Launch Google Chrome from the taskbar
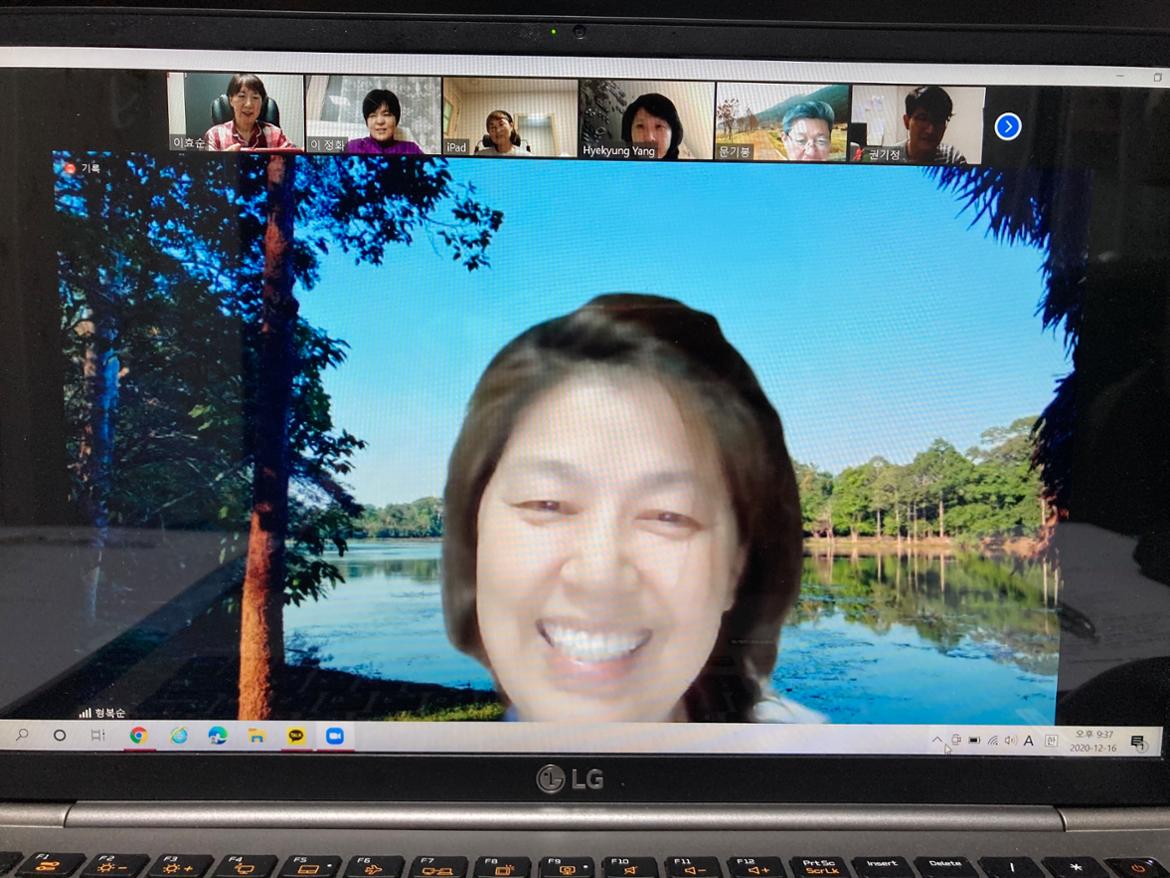This screenshot has height=878, width=1170. click(138, 735)
